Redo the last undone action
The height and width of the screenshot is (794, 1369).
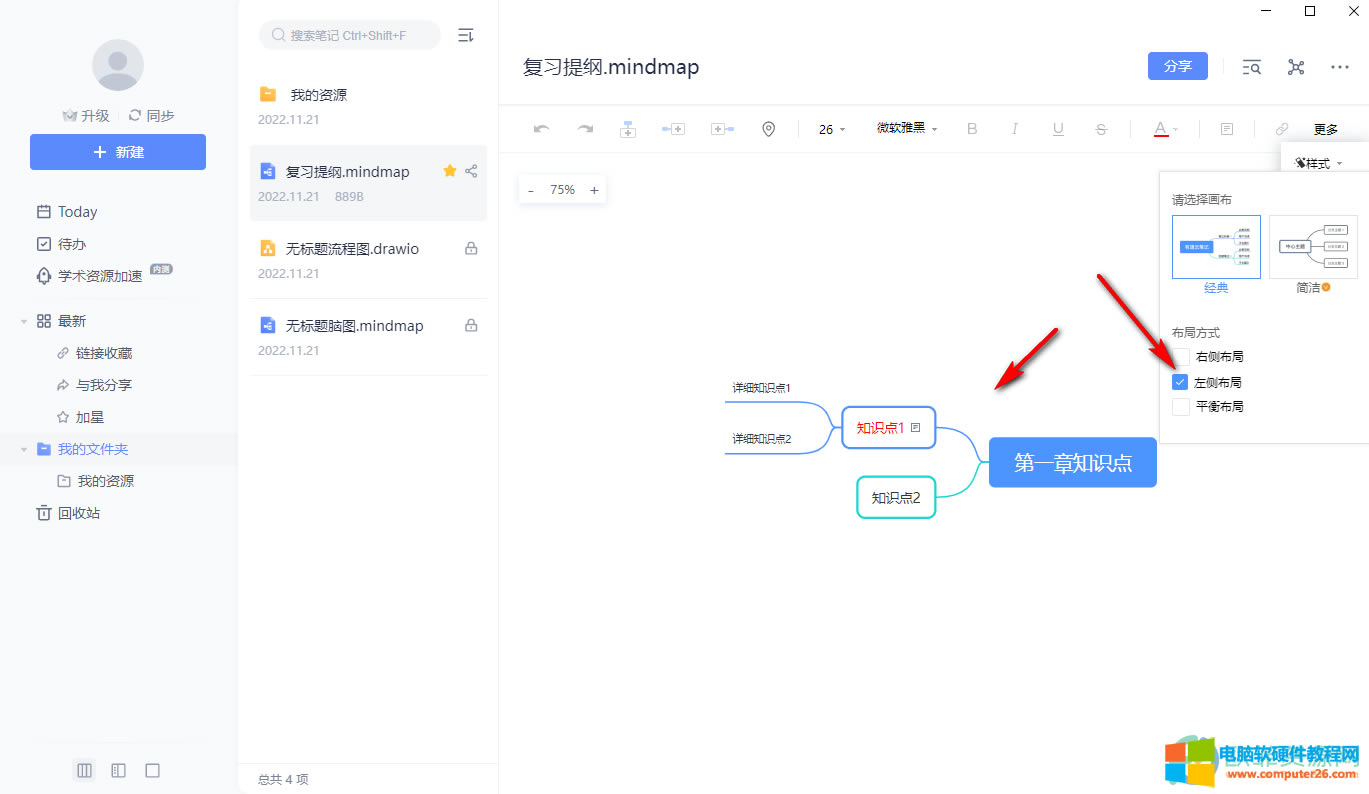[585, 129]
